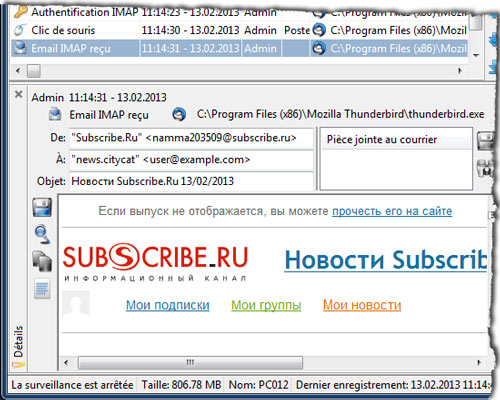This screenshot has height=400, width=500.
Task: Select the Authentification IMAP event row
Action: coord(239,12)
